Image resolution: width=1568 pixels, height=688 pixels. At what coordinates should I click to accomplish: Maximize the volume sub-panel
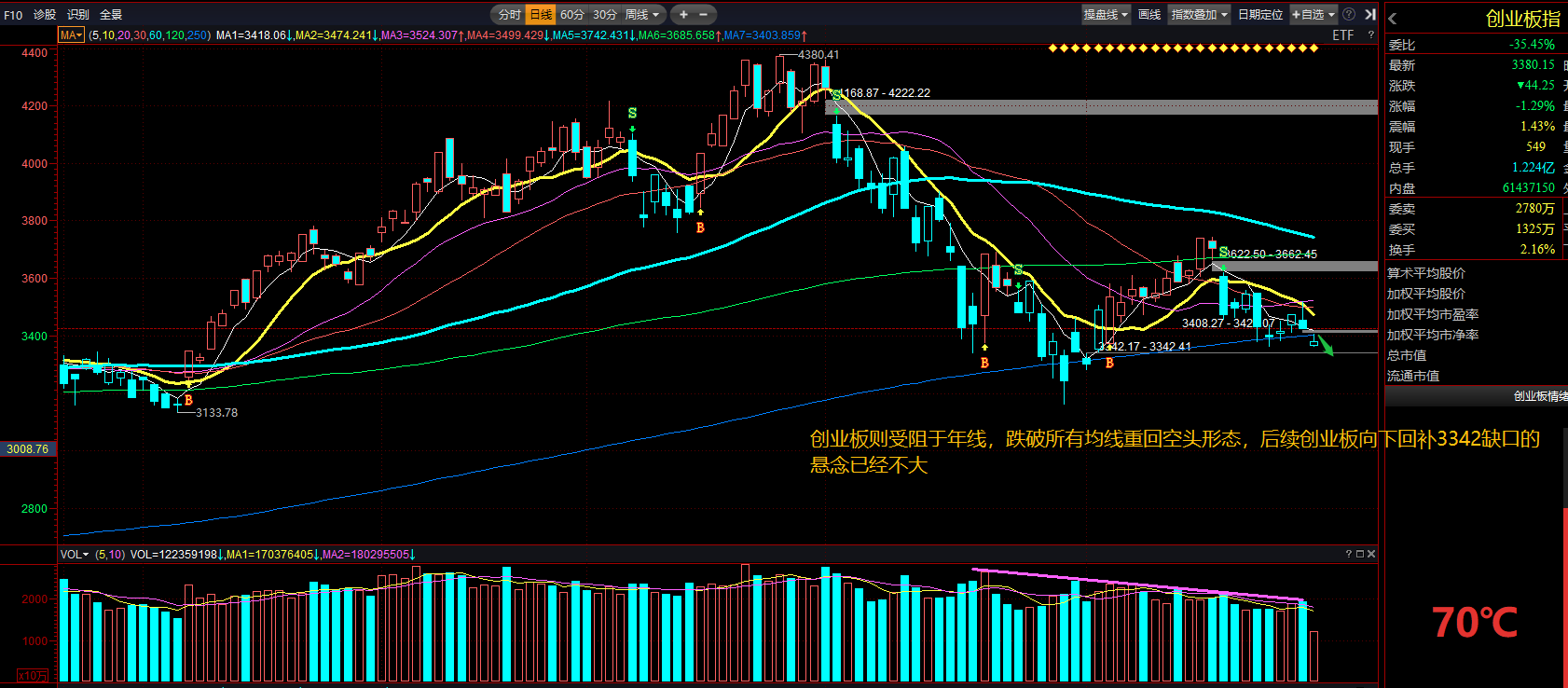click(x=1360, y=555)
